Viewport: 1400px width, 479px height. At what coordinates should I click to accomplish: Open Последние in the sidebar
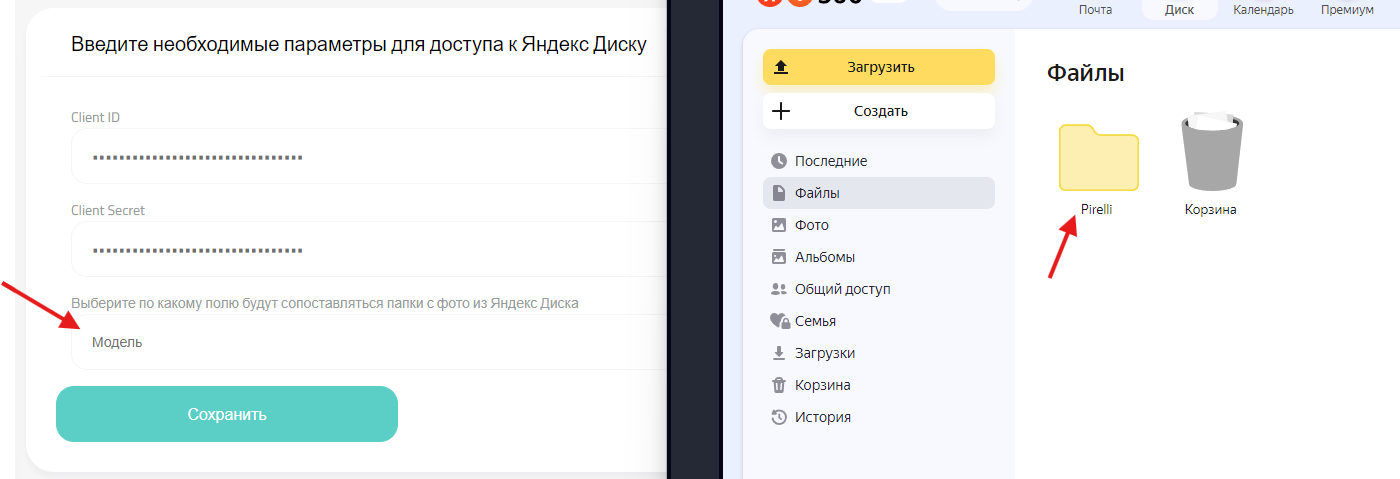(879, 161)
